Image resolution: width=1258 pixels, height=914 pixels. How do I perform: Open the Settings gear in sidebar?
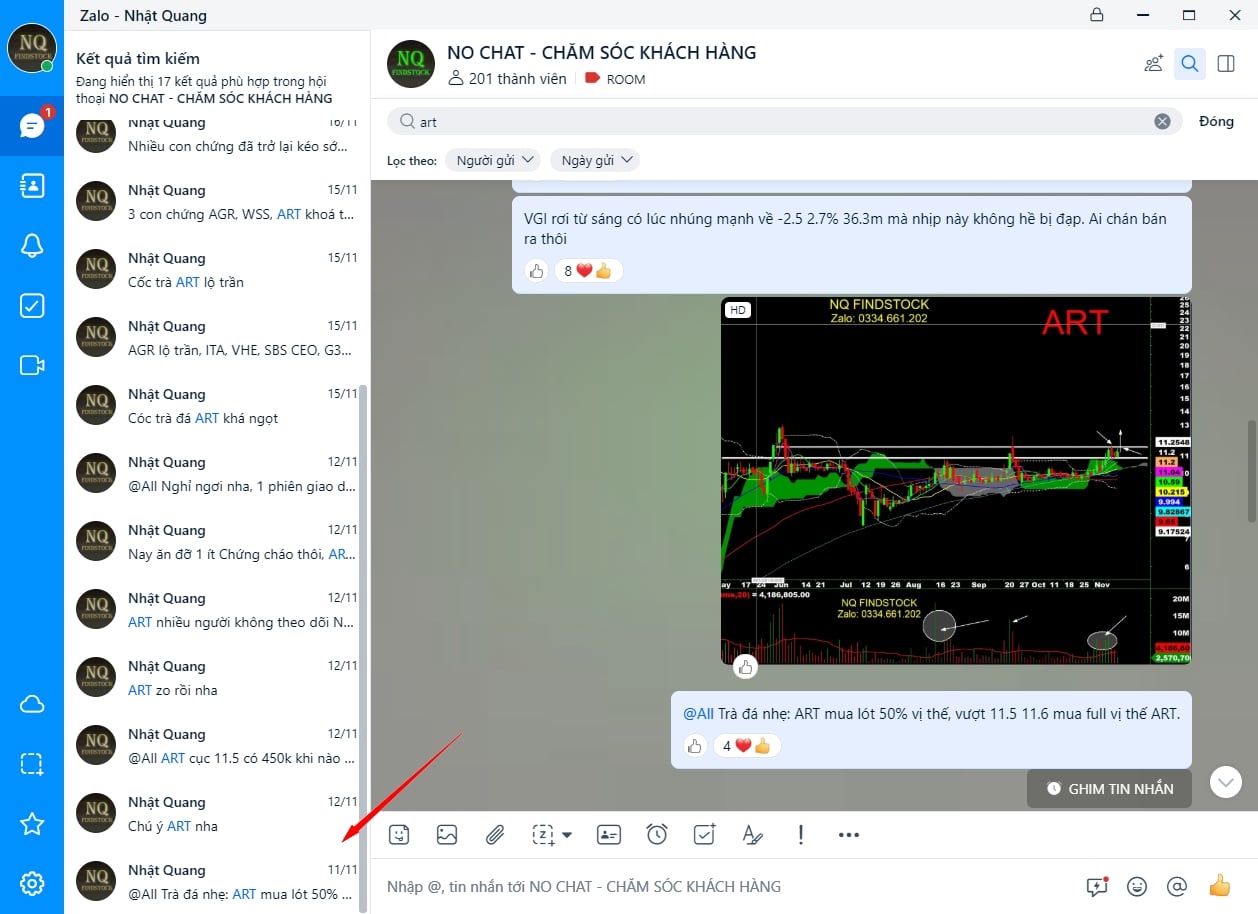(x=32, y=884)
